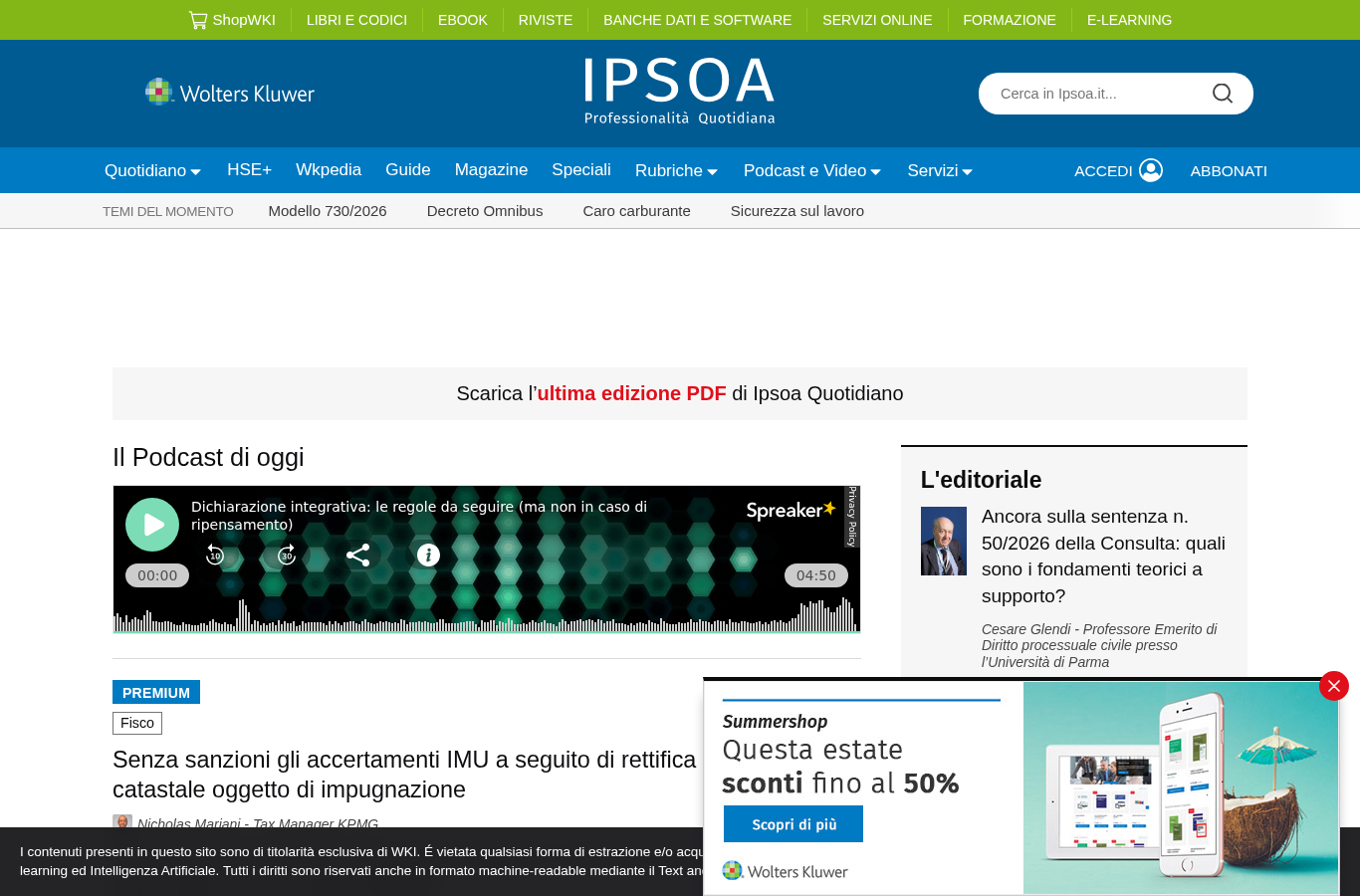This screenshot has width=1360, height=896.
Task: Play the podcast episode
Action: [152, 525]
